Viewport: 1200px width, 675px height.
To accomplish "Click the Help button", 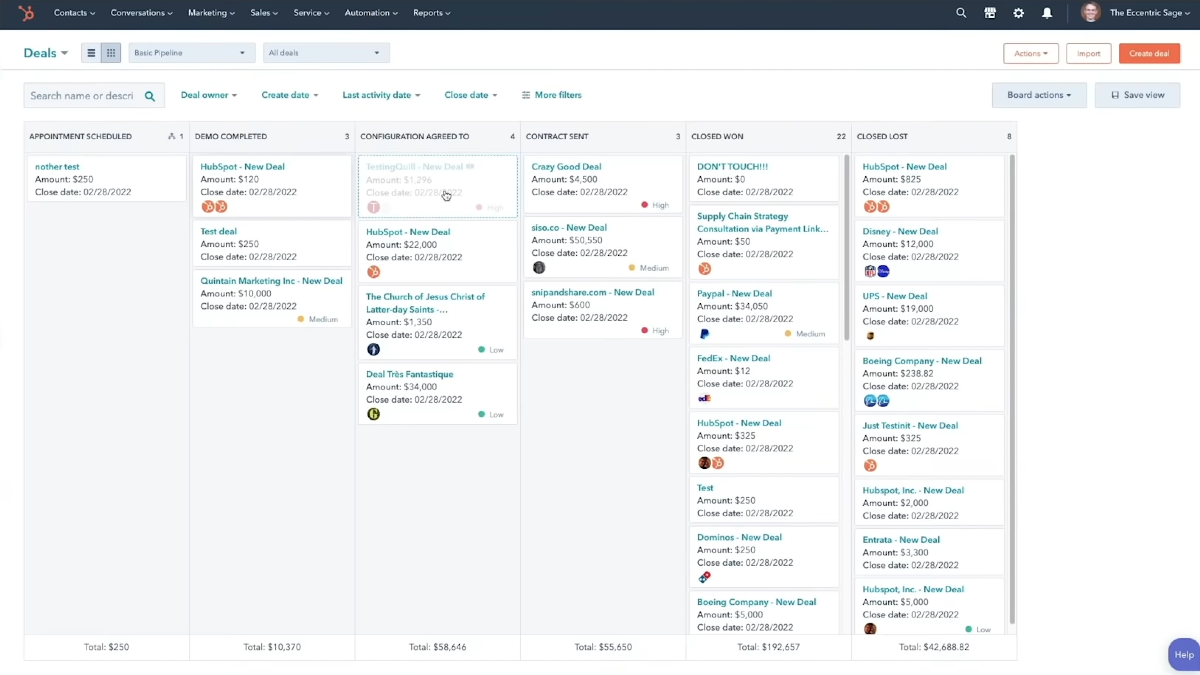I will [x=1184, y=654].
